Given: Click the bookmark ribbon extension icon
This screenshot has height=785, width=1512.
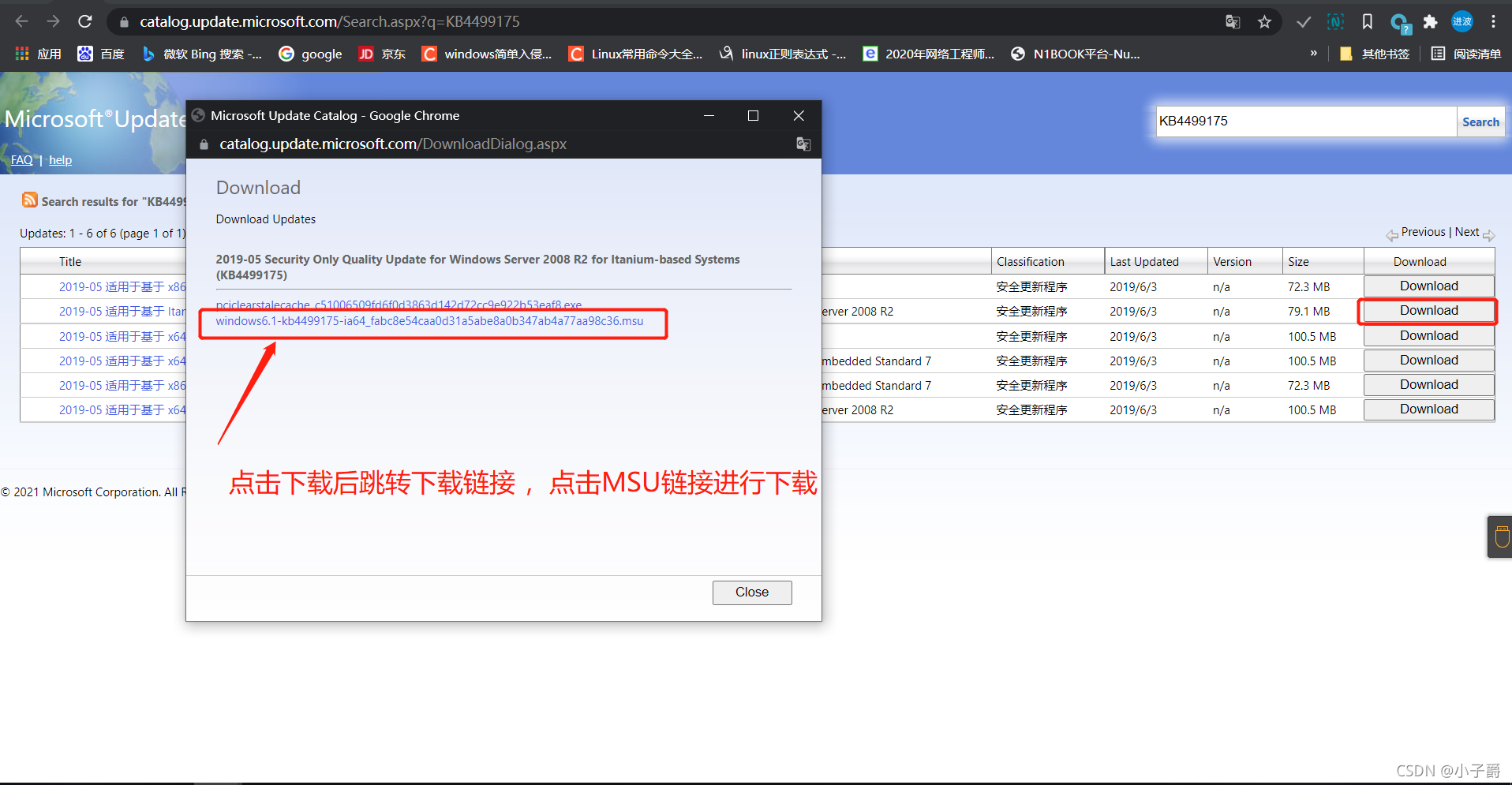Looking at the screenshot, I should click(1367, 22).
